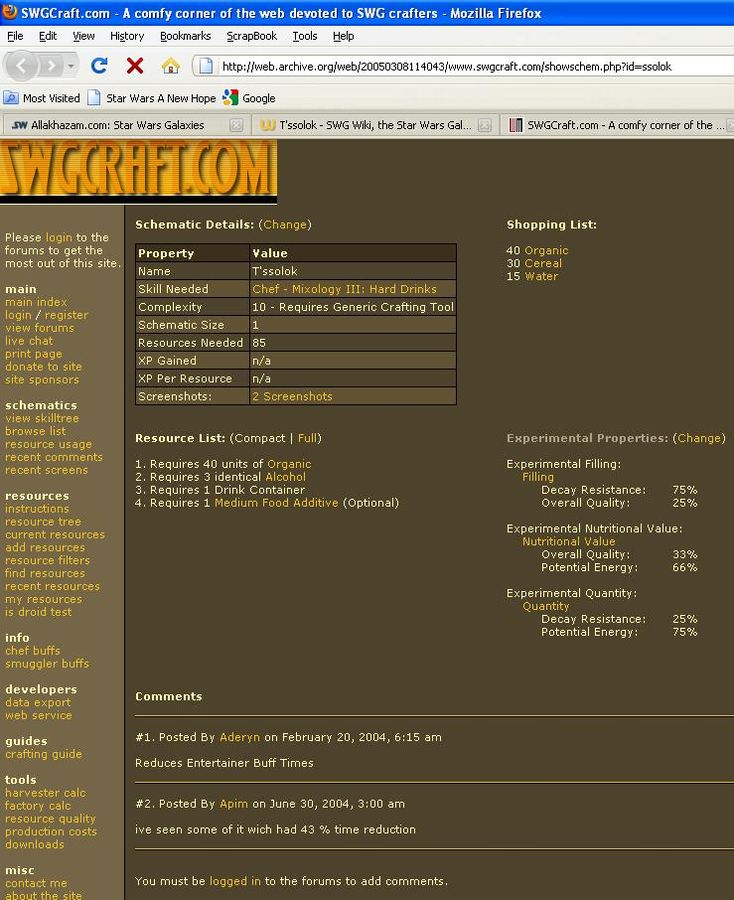Open the chef buffs sidebar link
Screen dimensions: 734x900
32,651
